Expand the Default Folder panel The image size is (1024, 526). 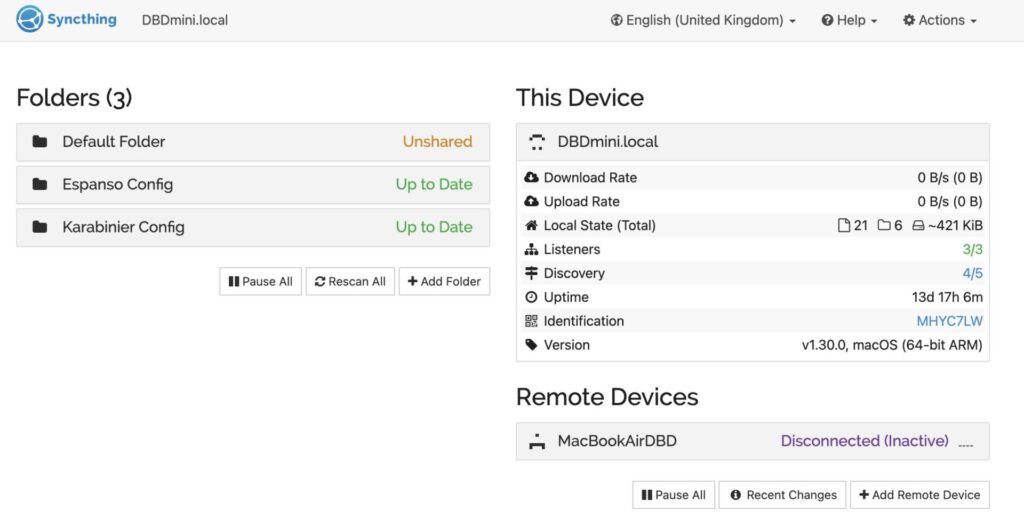tap(253, 142)
